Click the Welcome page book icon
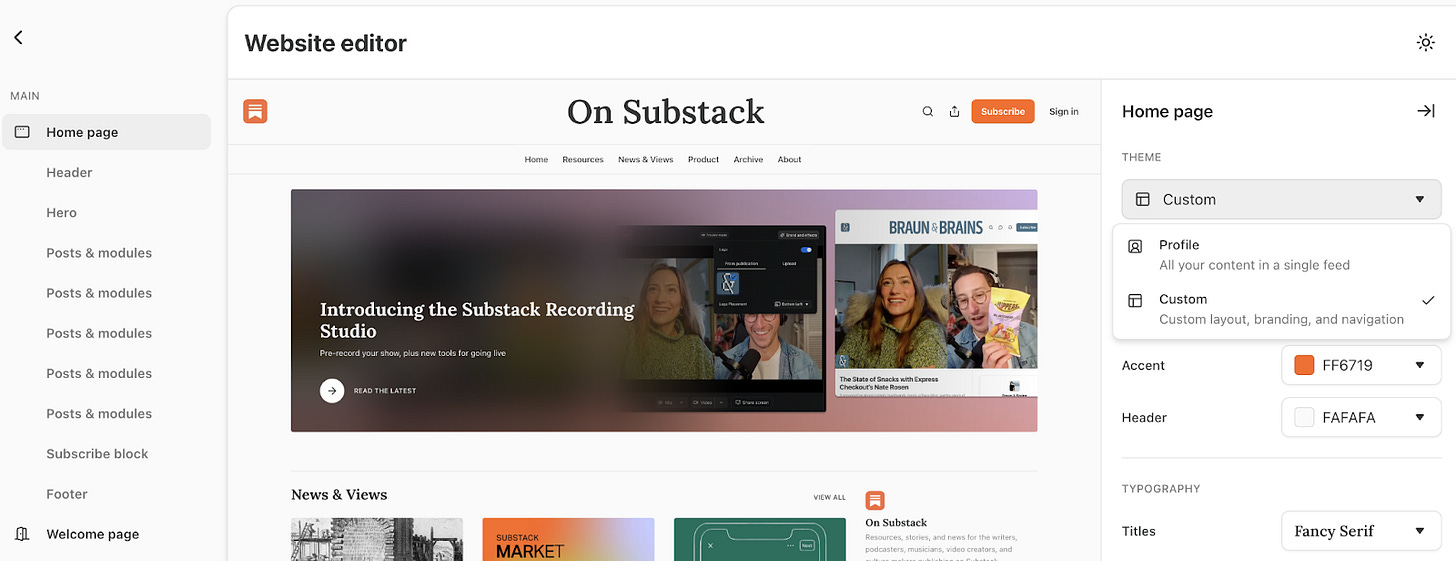 pyautogui.click(x=22, y=534)
